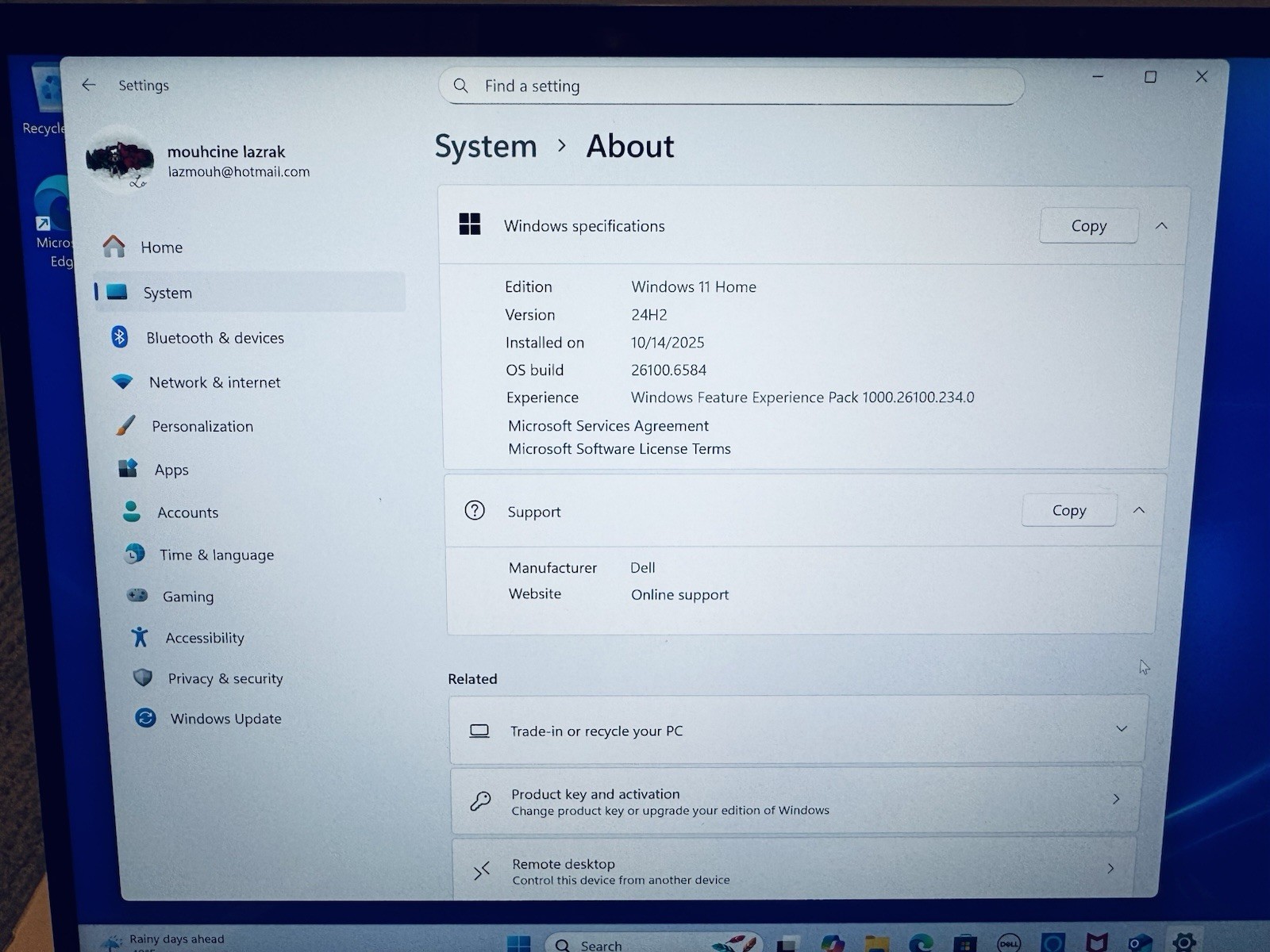
Task: Click the Privacy & security shield icon
Action: click(x=143, y=678)
